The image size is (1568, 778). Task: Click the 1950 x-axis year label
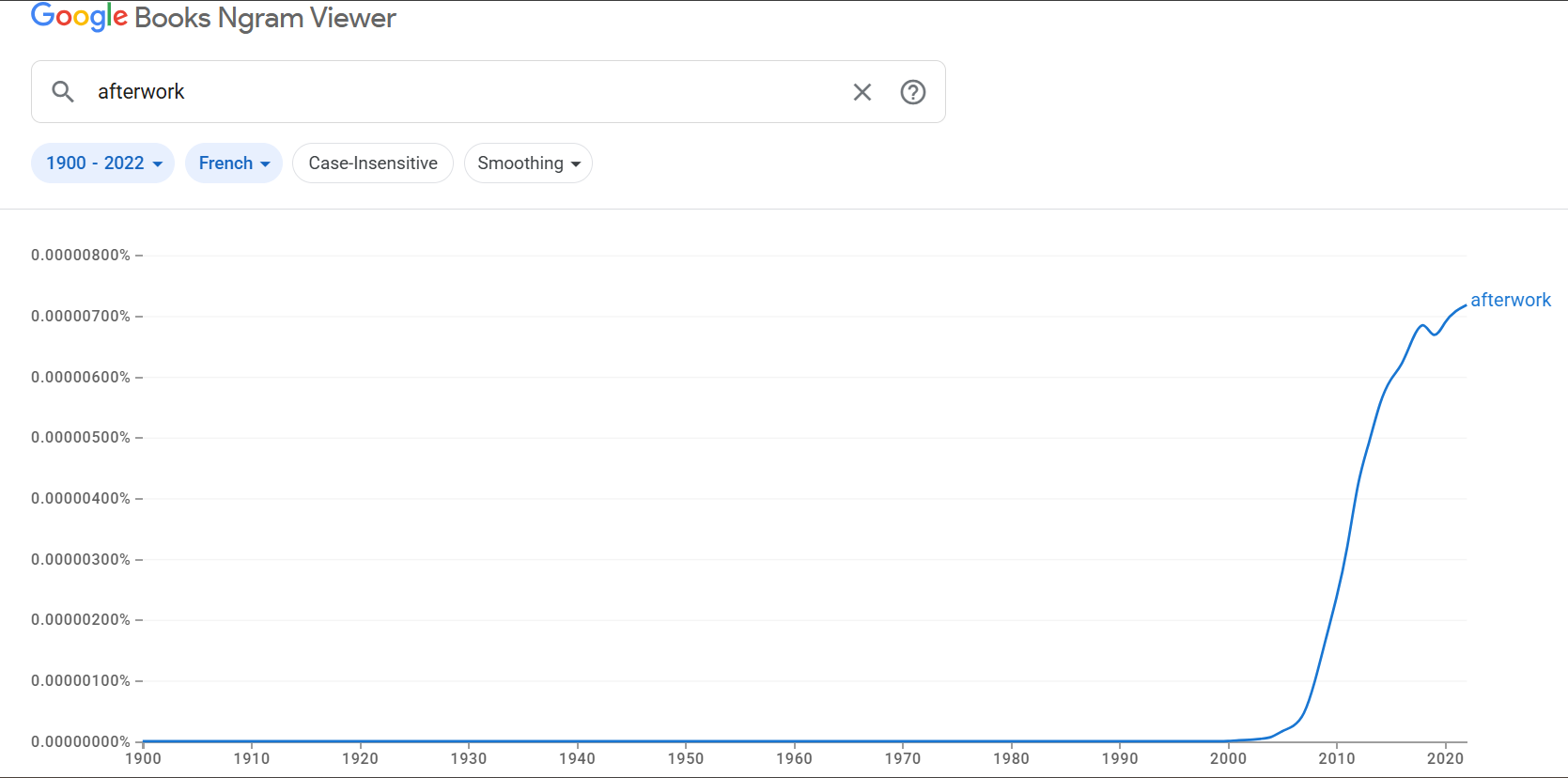(x=686, y=759)
